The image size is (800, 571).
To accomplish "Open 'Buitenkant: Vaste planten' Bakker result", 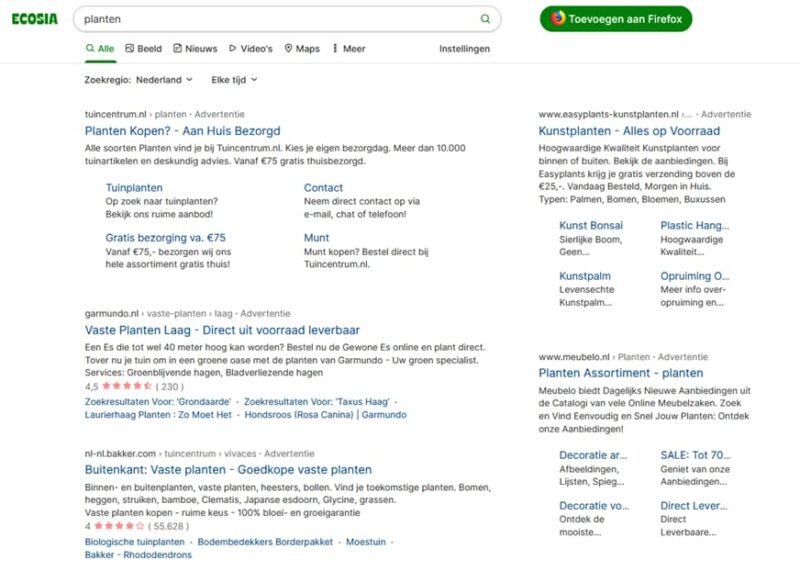I will [x=228, y=469].
